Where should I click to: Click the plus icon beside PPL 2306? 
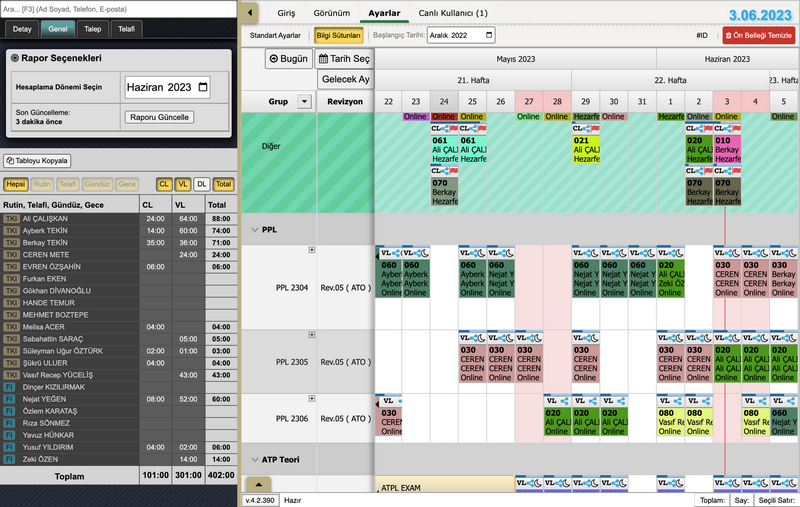tap(311, 398)
